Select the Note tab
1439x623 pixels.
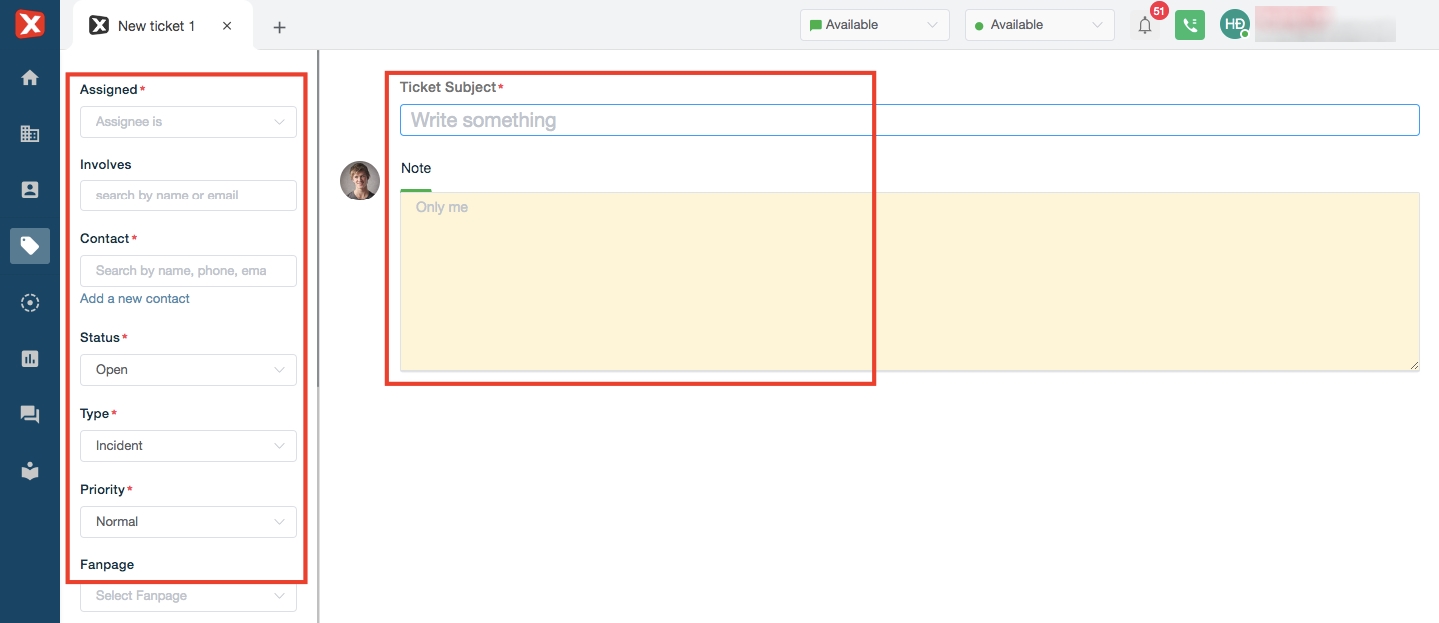tap(416, 169)
